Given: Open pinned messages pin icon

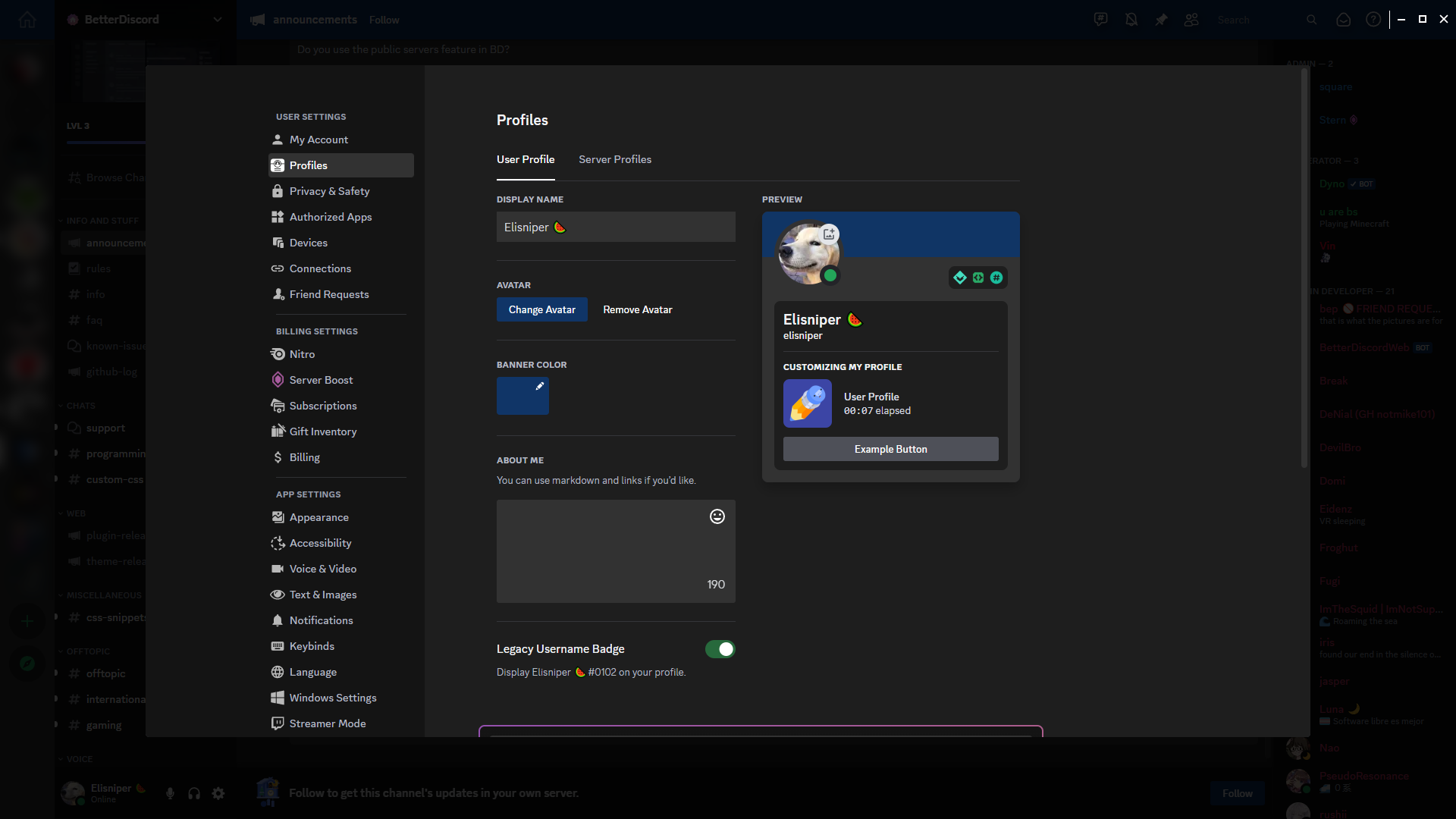Looking at the screenshot, I should click(1161, 20).
